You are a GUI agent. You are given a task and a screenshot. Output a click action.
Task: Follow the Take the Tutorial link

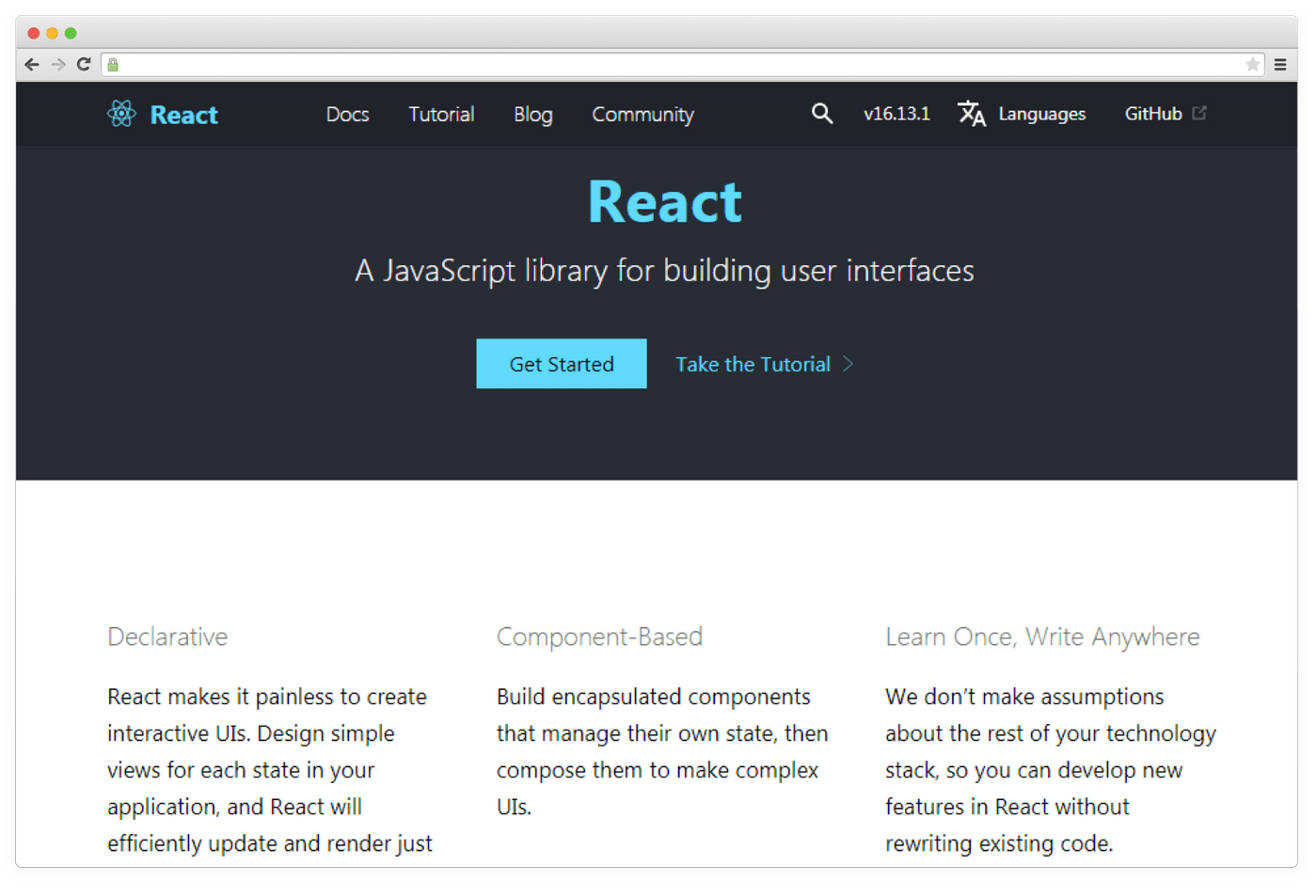tap(753, 364)
